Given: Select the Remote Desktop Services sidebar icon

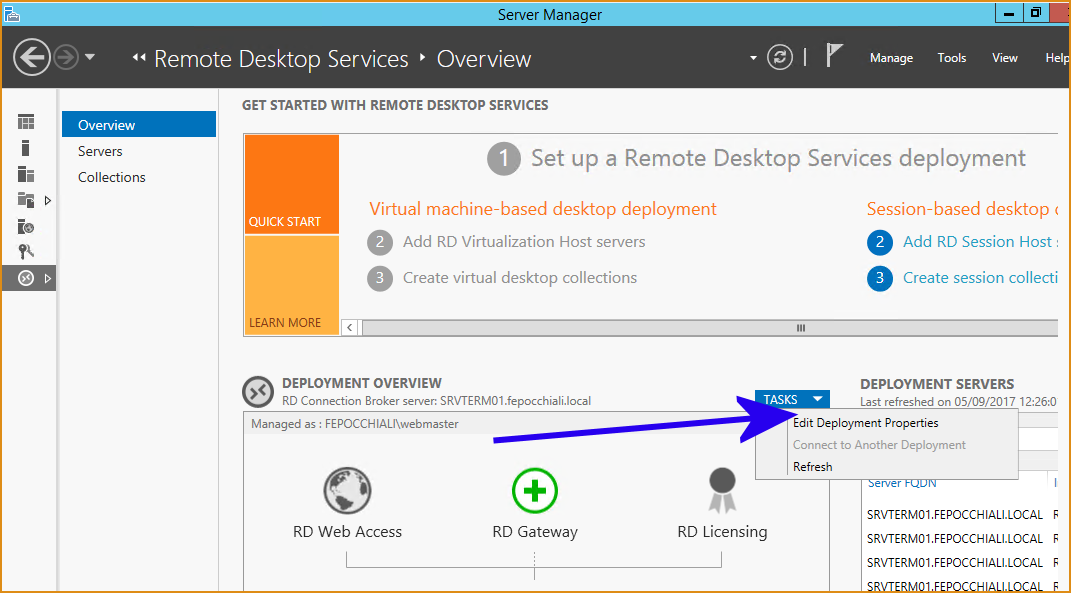Looking at the screenshot, I should pos(26,279).
